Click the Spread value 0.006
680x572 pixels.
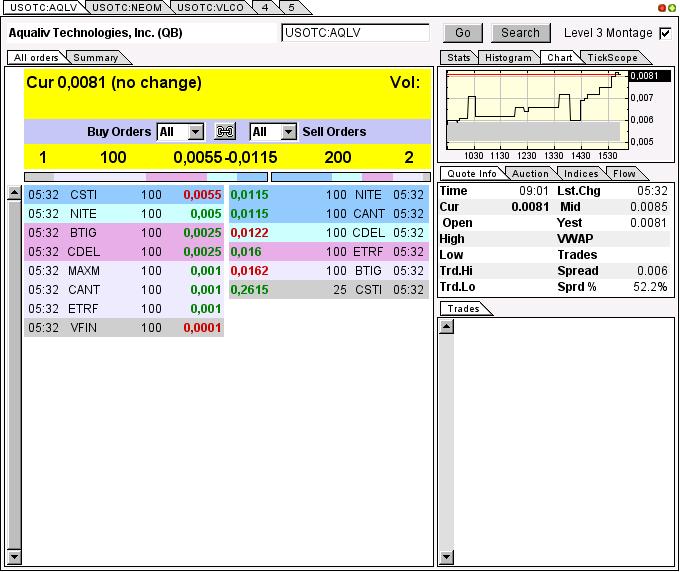[652, 271]
